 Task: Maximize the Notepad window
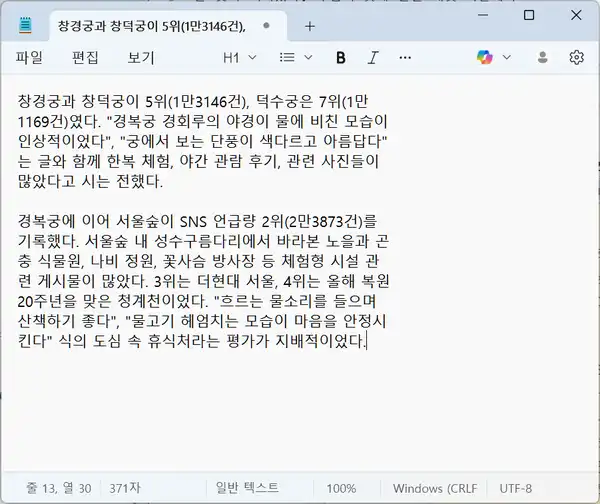pos(529,15)
